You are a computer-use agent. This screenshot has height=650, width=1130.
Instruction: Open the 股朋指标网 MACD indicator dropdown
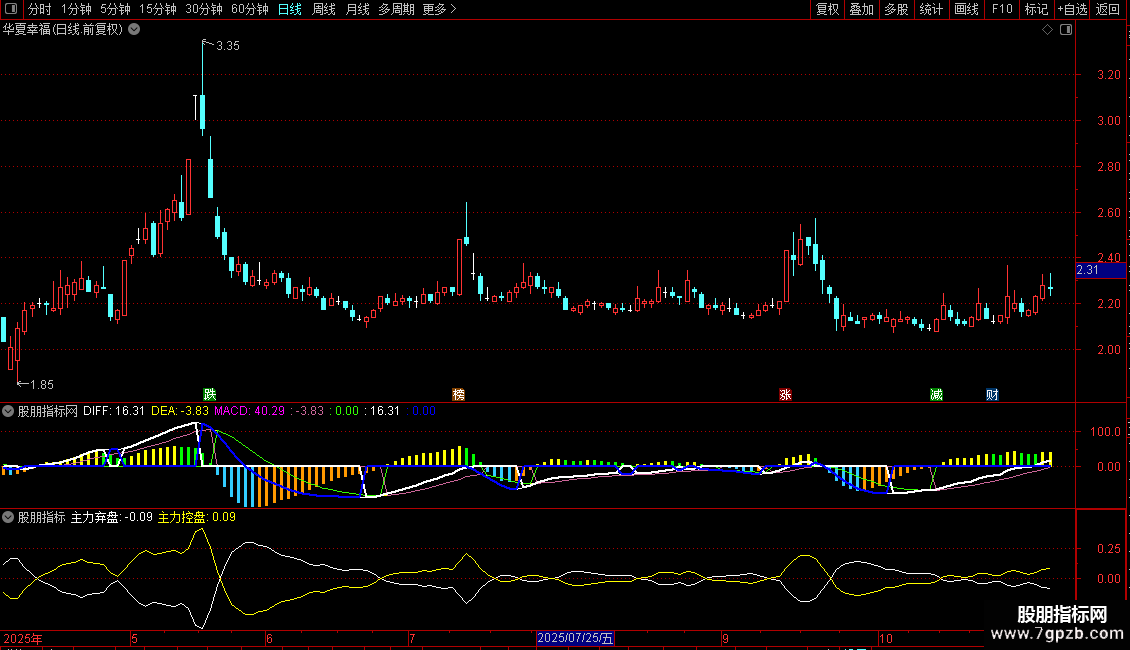[x=8, y=410]
